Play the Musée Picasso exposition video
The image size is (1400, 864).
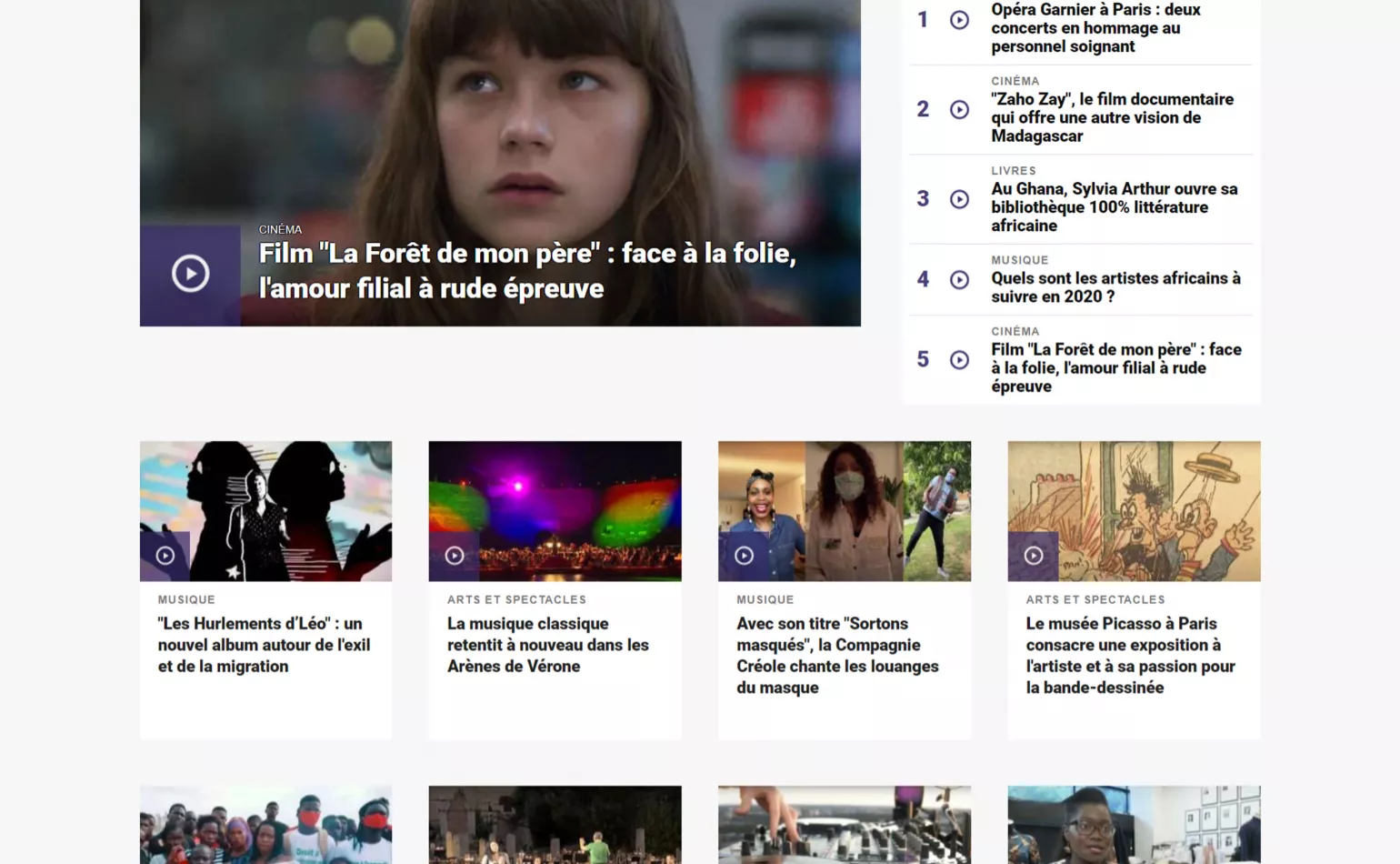(1034, 555)
